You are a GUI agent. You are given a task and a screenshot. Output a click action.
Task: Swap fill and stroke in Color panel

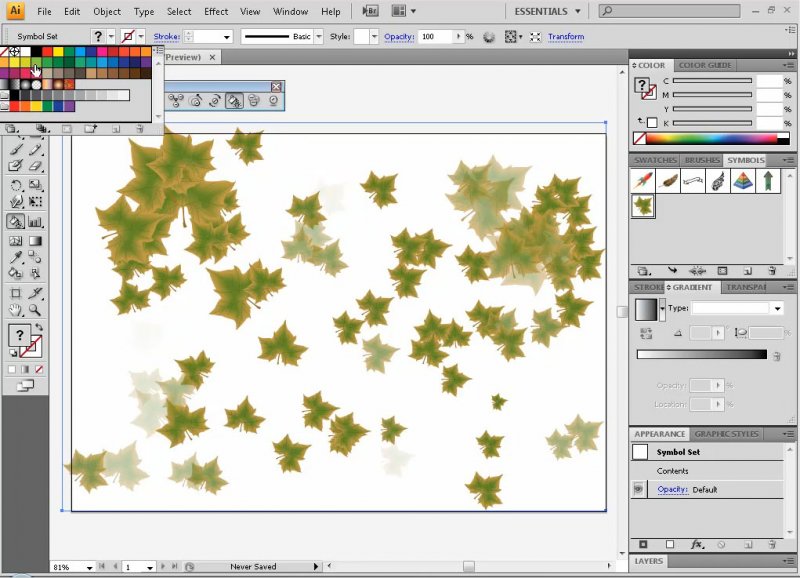pos(640,120)
